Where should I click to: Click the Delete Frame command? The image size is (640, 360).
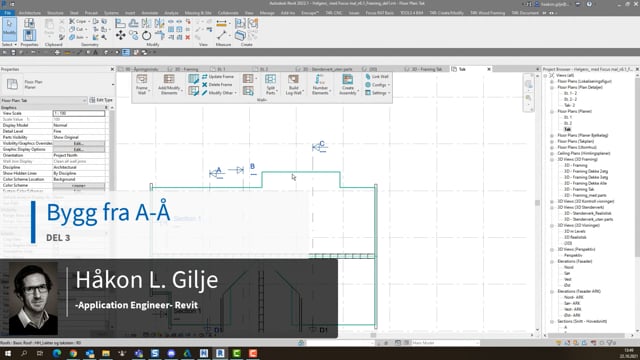(217, 84)
